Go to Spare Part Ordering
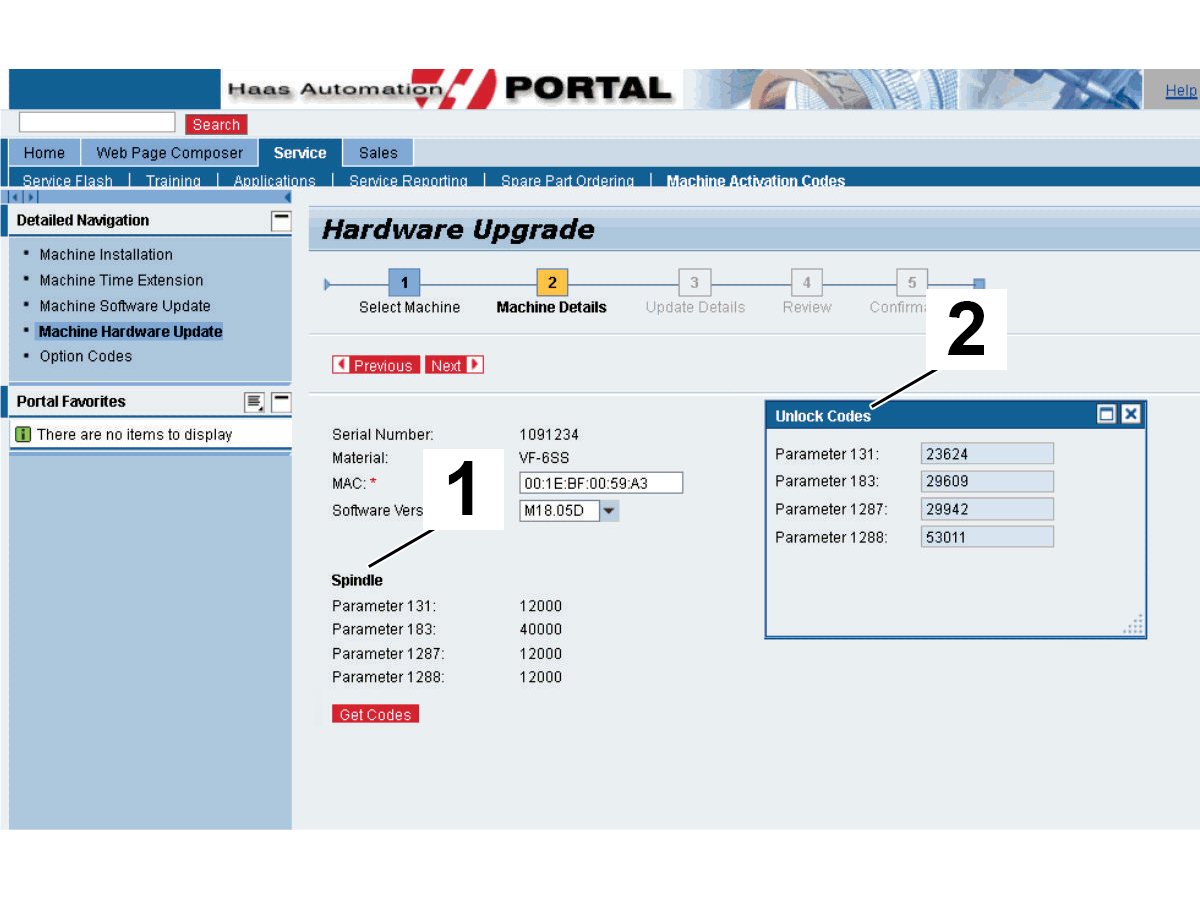This screenshot has height=900, width=1200. pyautogui.click(x=567, y=181)
